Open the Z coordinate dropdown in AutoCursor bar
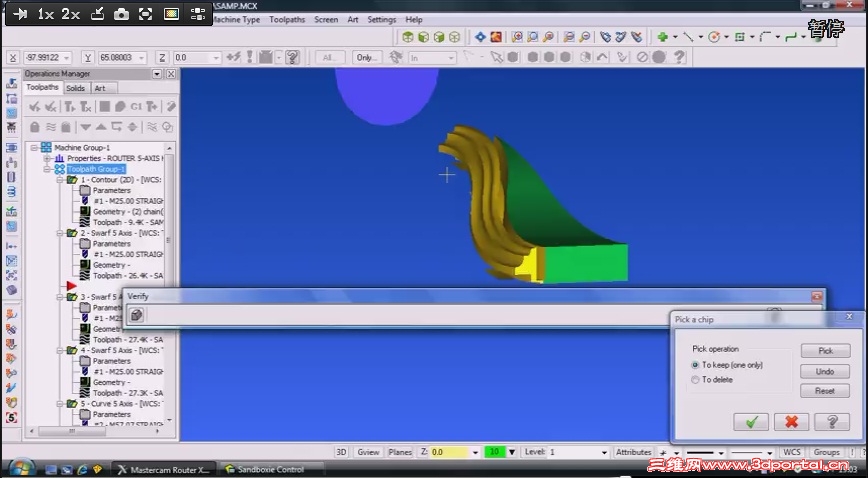The height and width of the screenshot is (478, 868). click(x=216, y=58)
